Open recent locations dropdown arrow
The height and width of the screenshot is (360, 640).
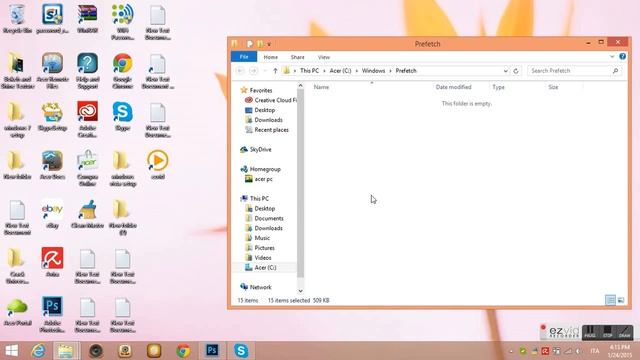(x=265, y=71)
